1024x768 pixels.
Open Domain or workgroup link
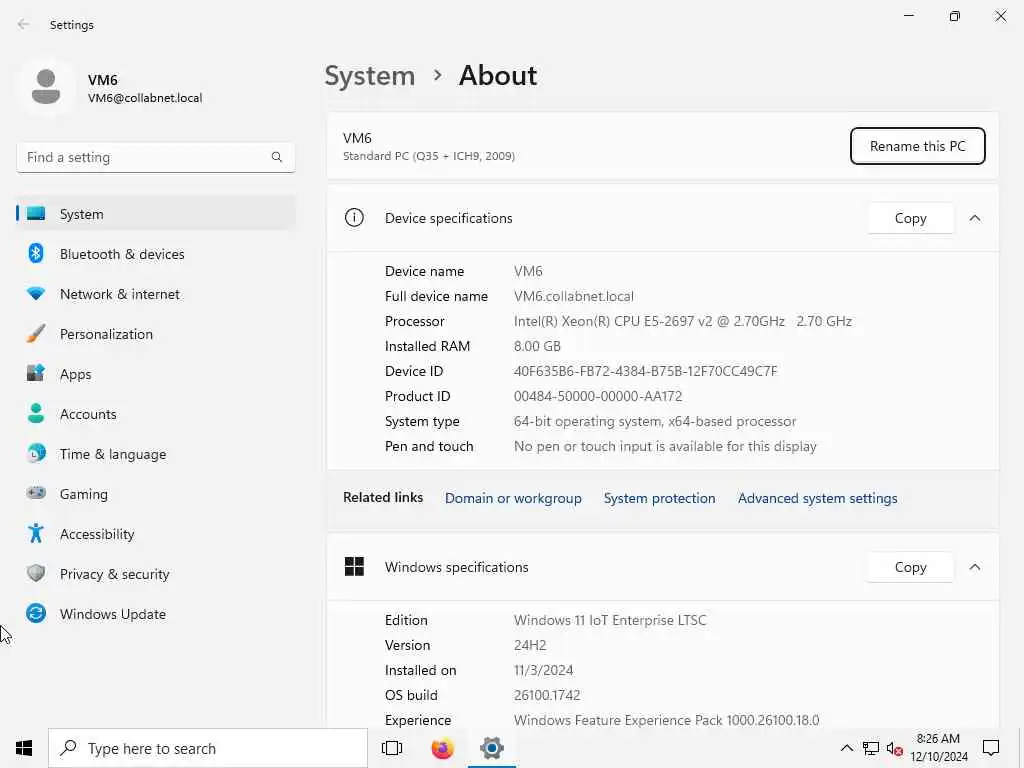tap(513, 498)
